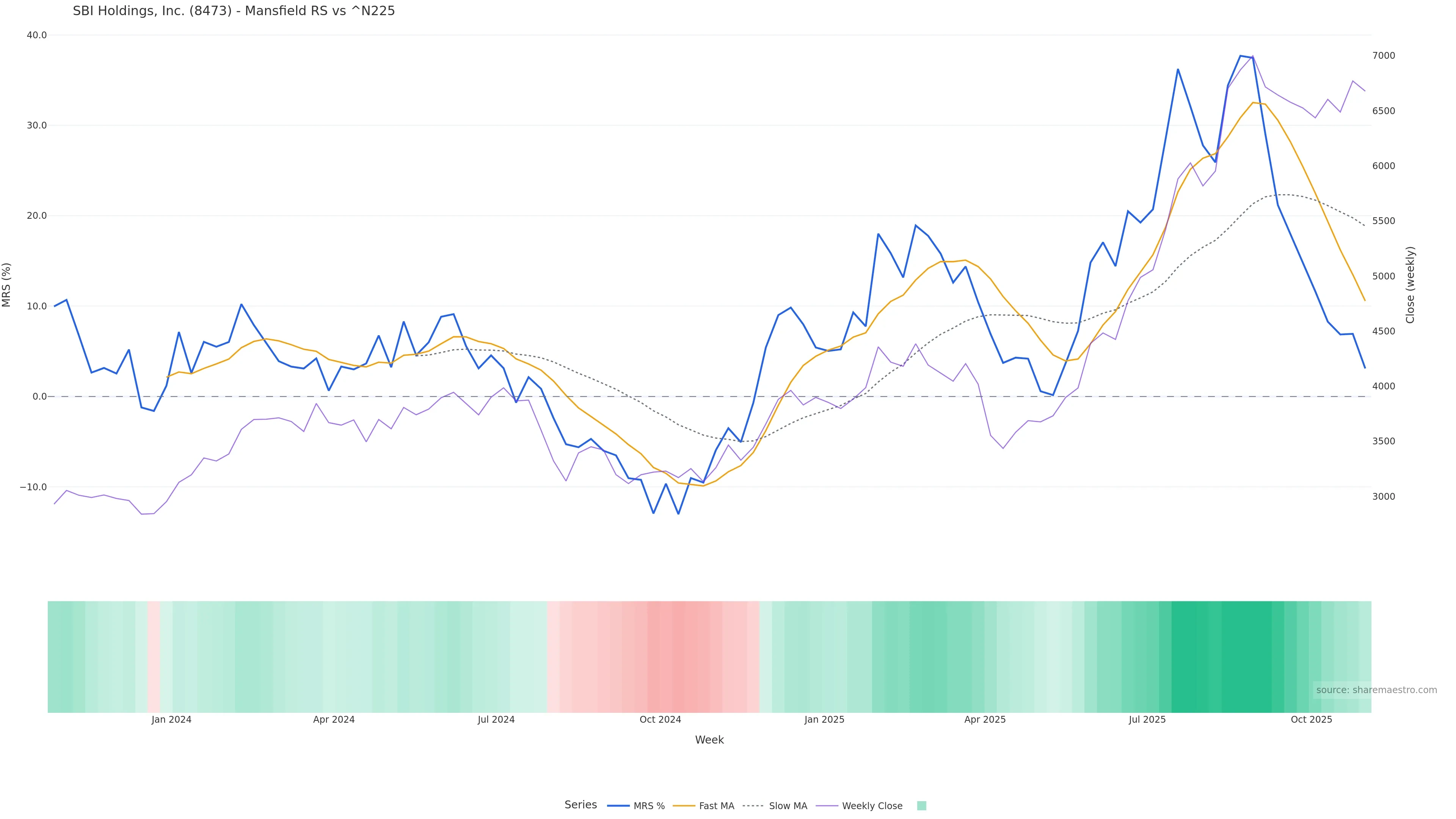Viewport: 1456px width, 819px height.
Task: Click the 'Week' x-axis title
Action: (x=709, y=740)
